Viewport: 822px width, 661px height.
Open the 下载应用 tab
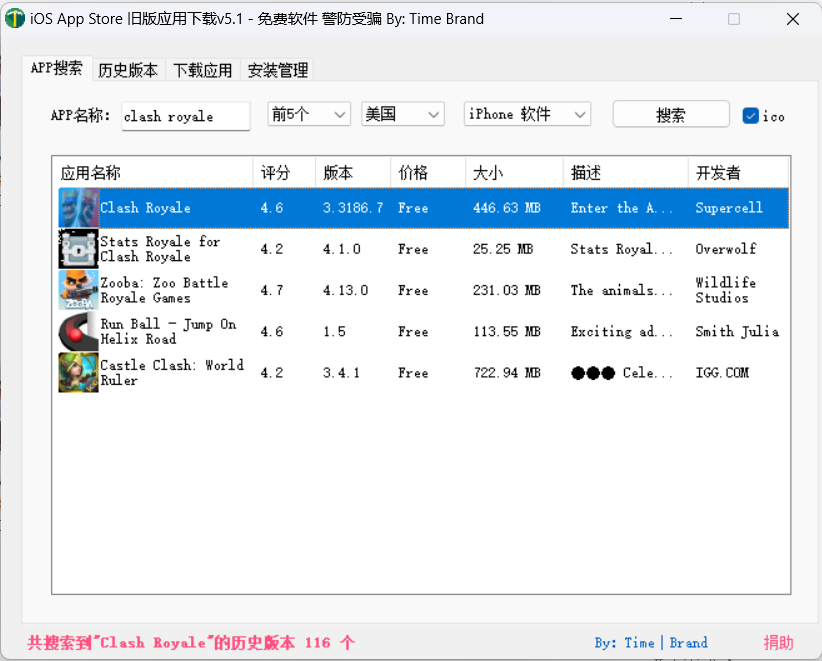click(203, 70)
